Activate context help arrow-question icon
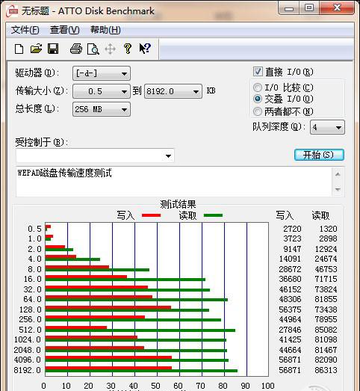 tap(145, 49)
